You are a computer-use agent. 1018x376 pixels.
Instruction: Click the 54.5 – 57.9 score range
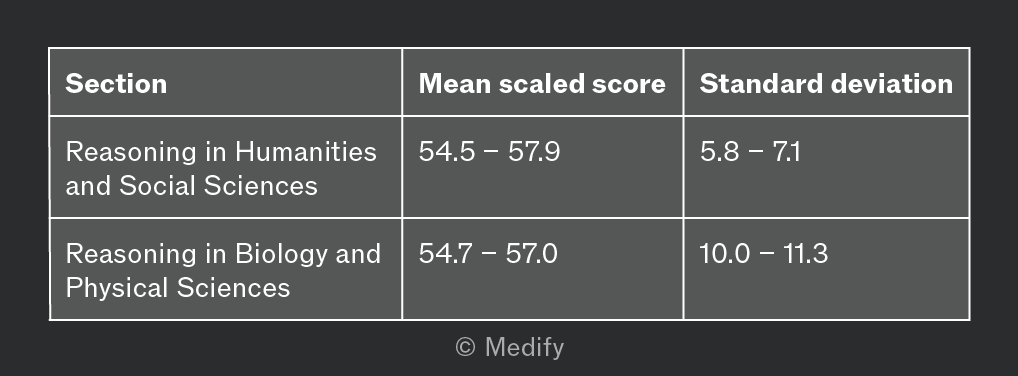point(489,152)
